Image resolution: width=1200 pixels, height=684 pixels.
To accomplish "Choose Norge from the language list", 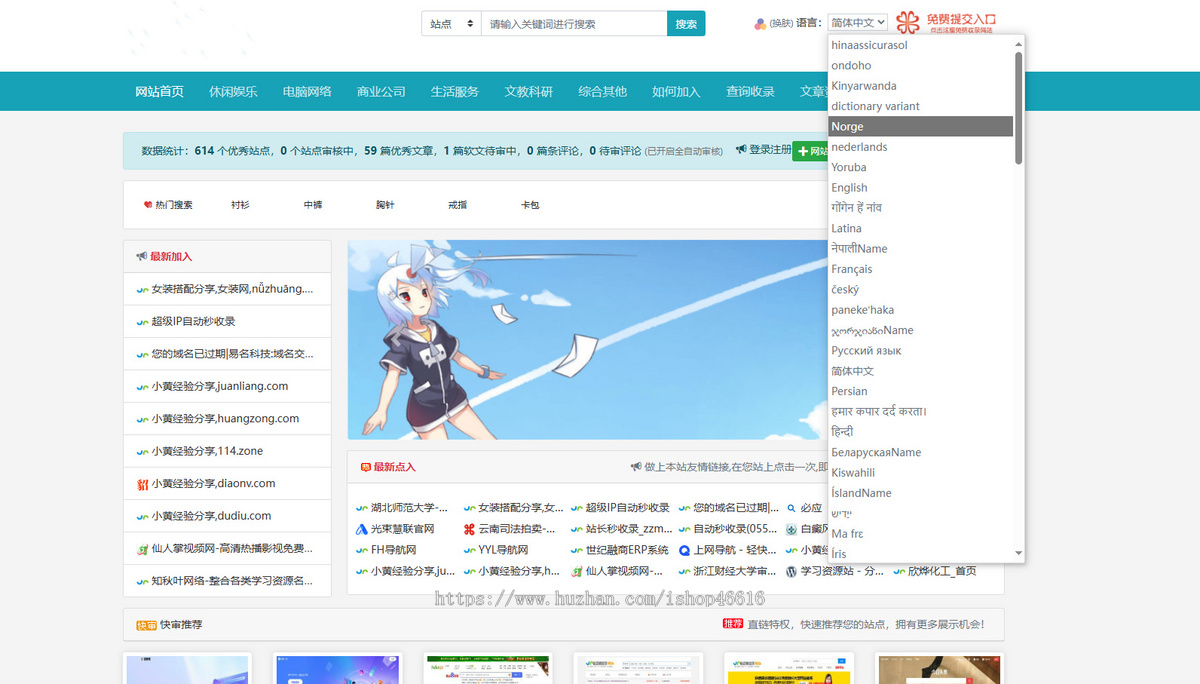I will click(920, 126).
